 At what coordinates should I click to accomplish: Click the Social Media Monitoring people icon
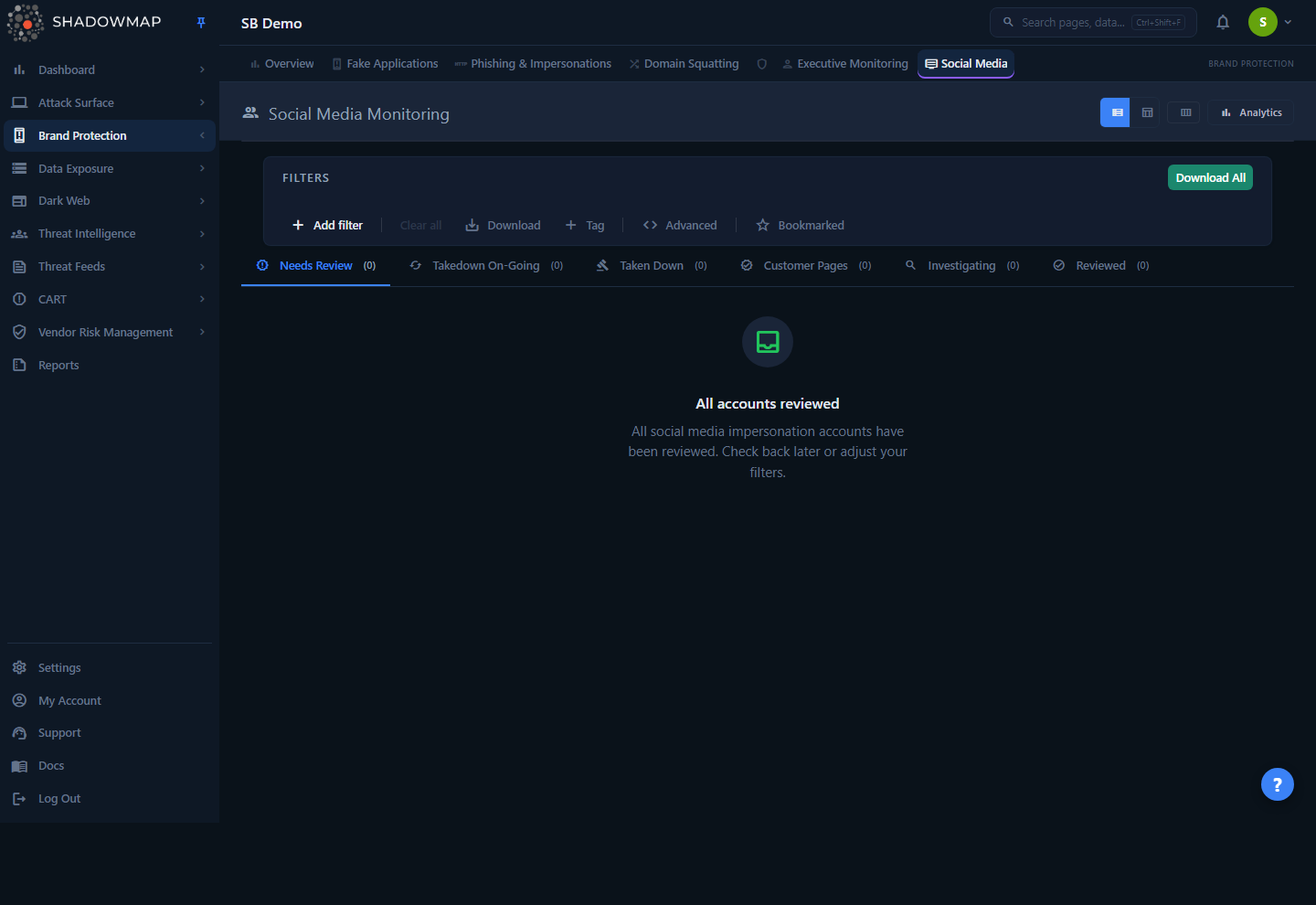tap(250, 113)
